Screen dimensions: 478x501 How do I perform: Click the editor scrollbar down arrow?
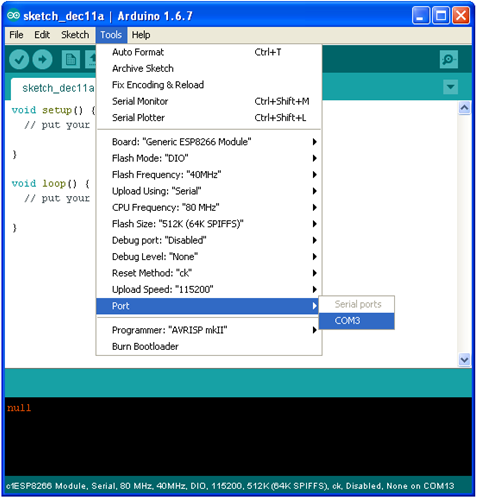[x=464, y=360]
